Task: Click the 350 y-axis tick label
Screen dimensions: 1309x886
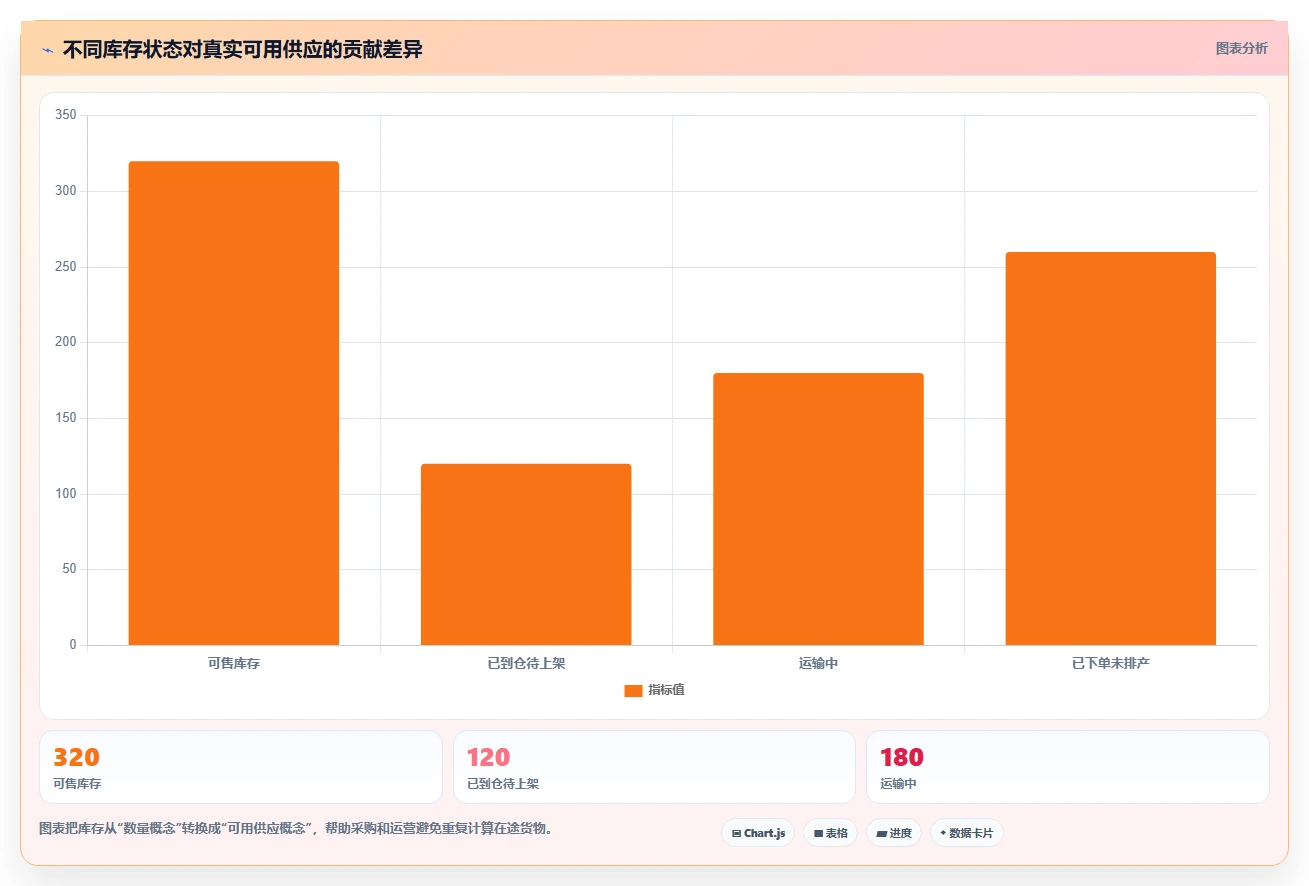Action: pos(66,115)
